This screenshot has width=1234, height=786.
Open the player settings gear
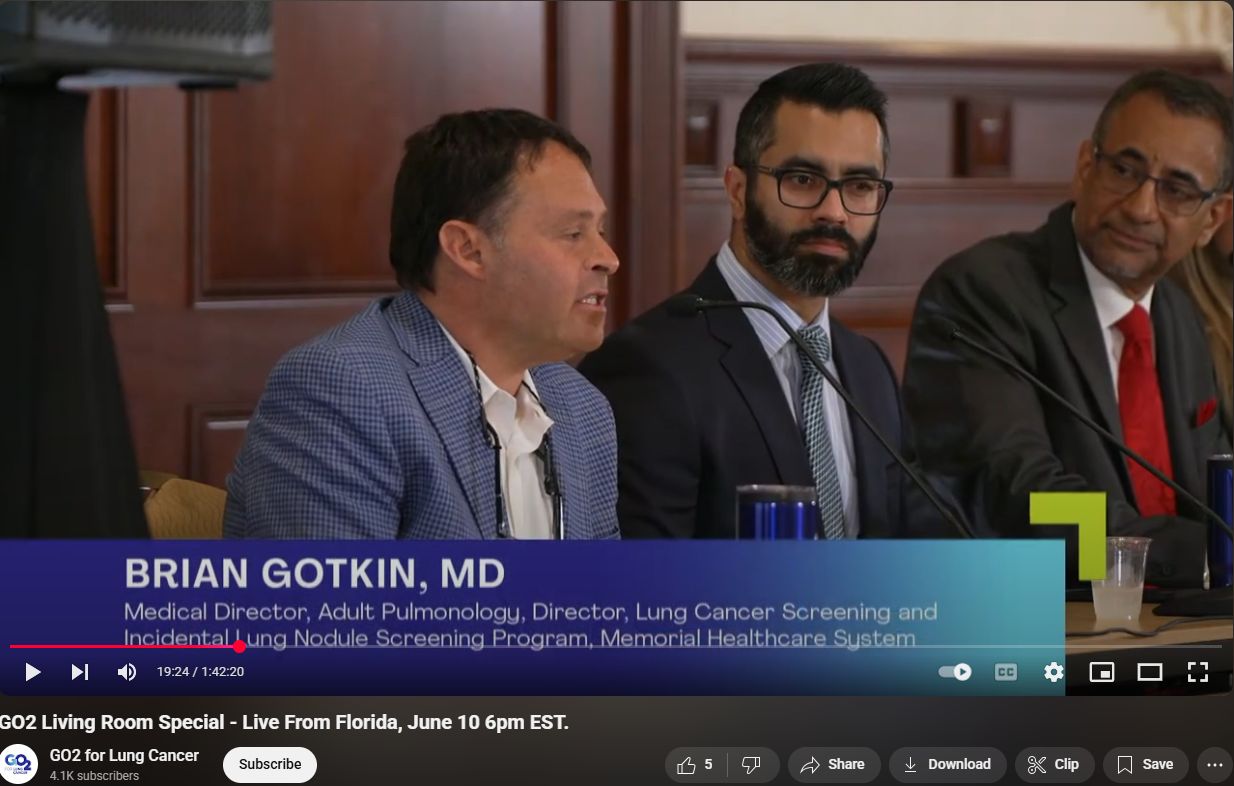1053,672
